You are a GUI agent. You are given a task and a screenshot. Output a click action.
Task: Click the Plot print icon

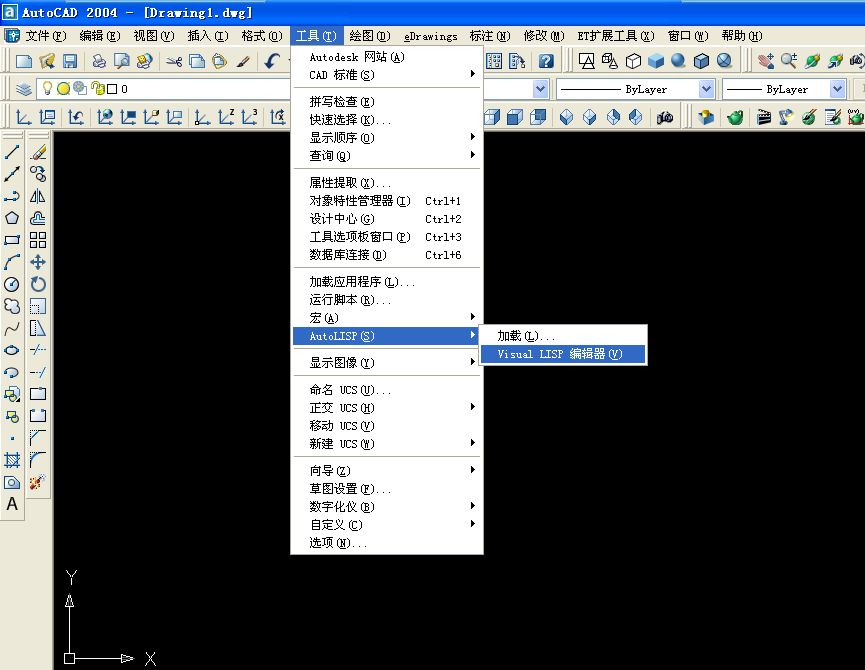point(99,61)
